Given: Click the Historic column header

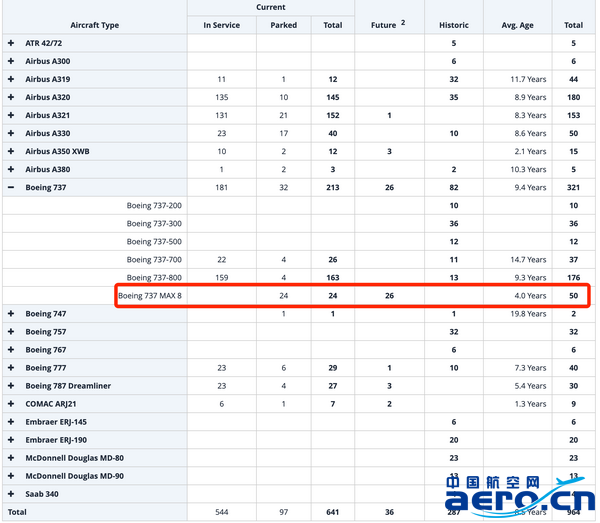Looking at the screenshot, I should [x=454, y=25].
